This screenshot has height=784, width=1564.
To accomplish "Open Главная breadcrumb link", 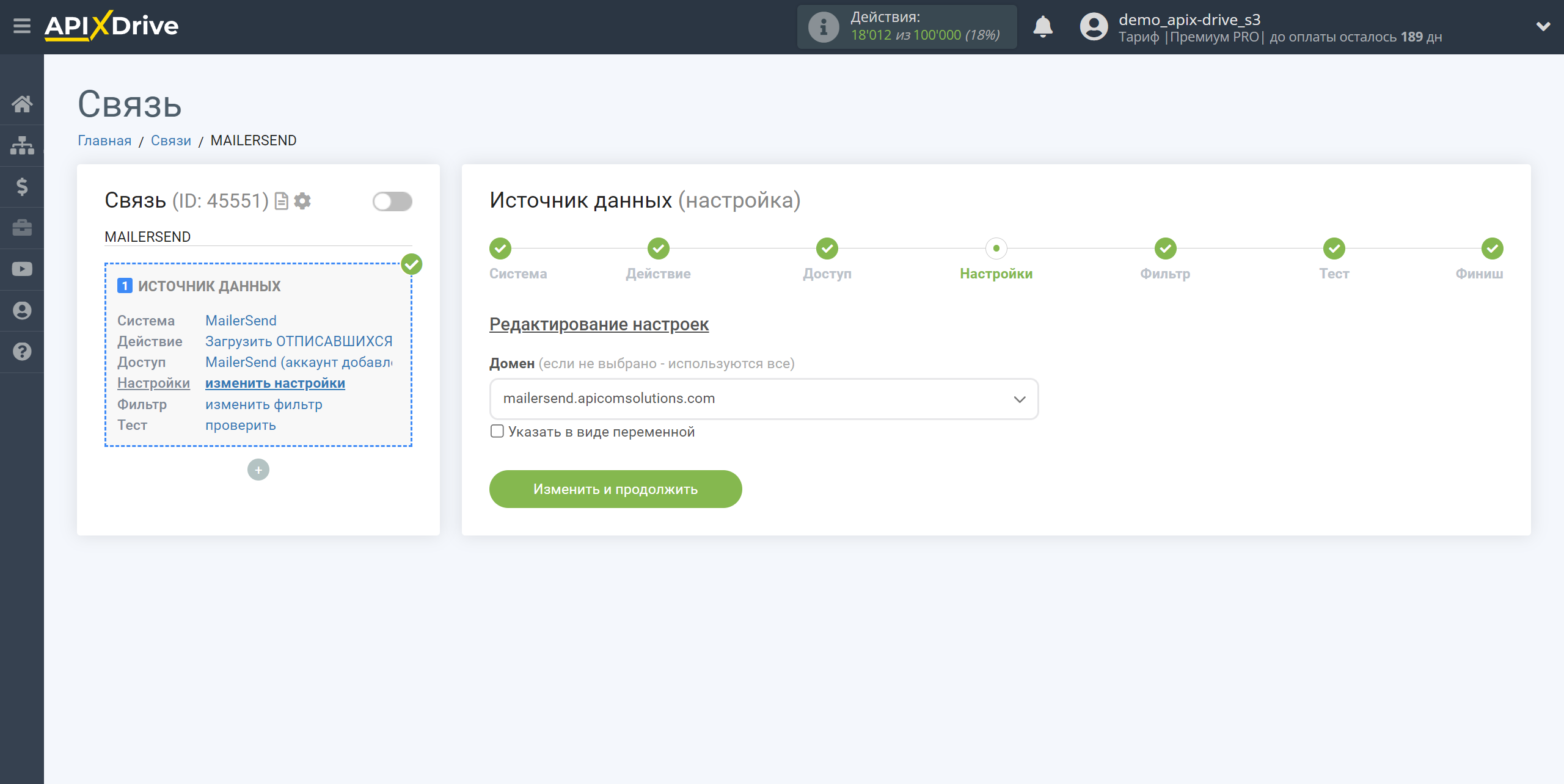I will tap(104, 140).
